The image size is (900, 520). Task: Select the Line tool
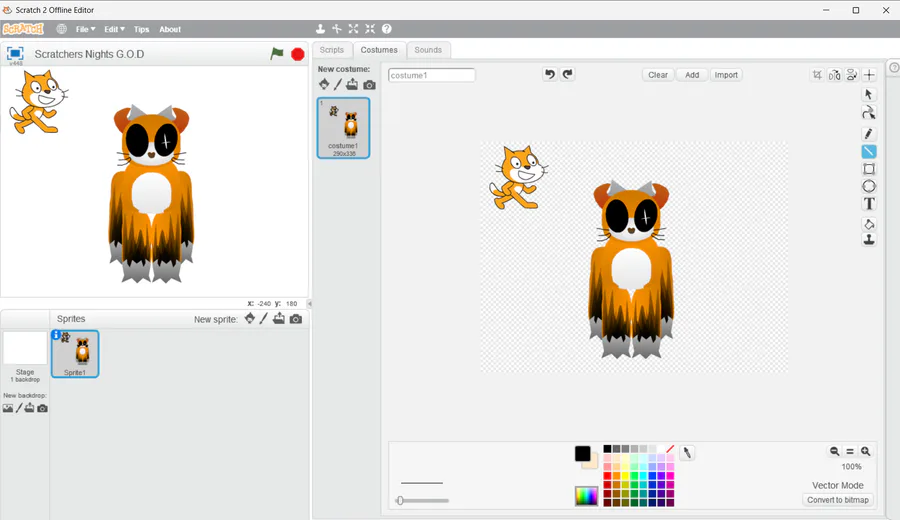point(868,152)
